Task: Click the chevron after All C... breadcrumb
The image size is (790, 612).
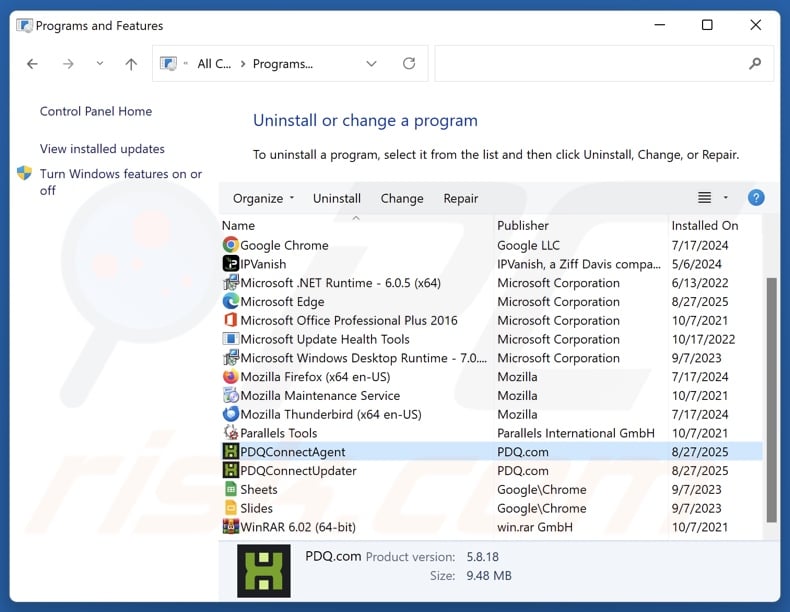Action: (243, 64)
